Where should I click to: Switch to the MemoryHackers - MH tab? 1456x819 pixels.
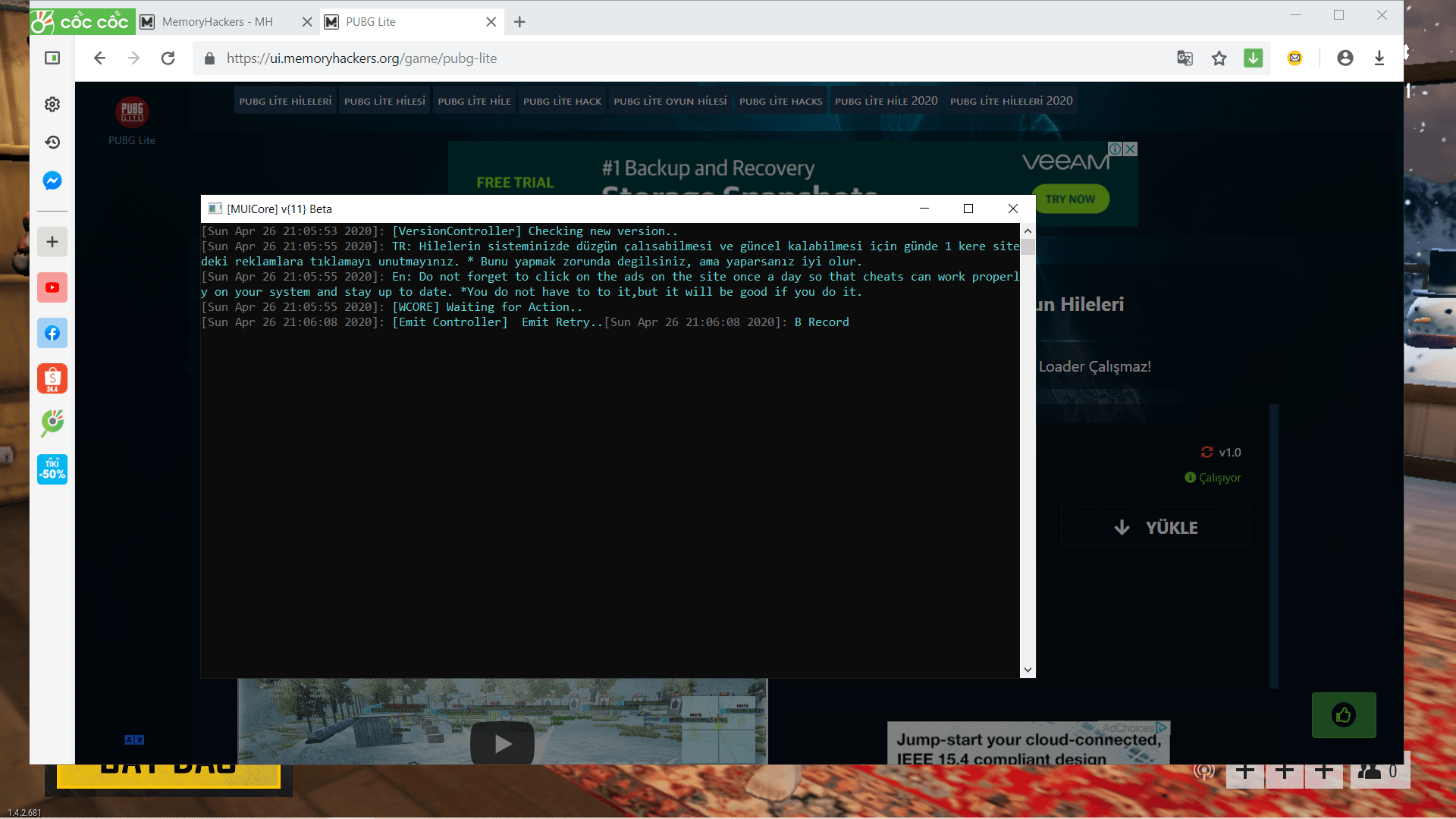[x=217, y=22]
